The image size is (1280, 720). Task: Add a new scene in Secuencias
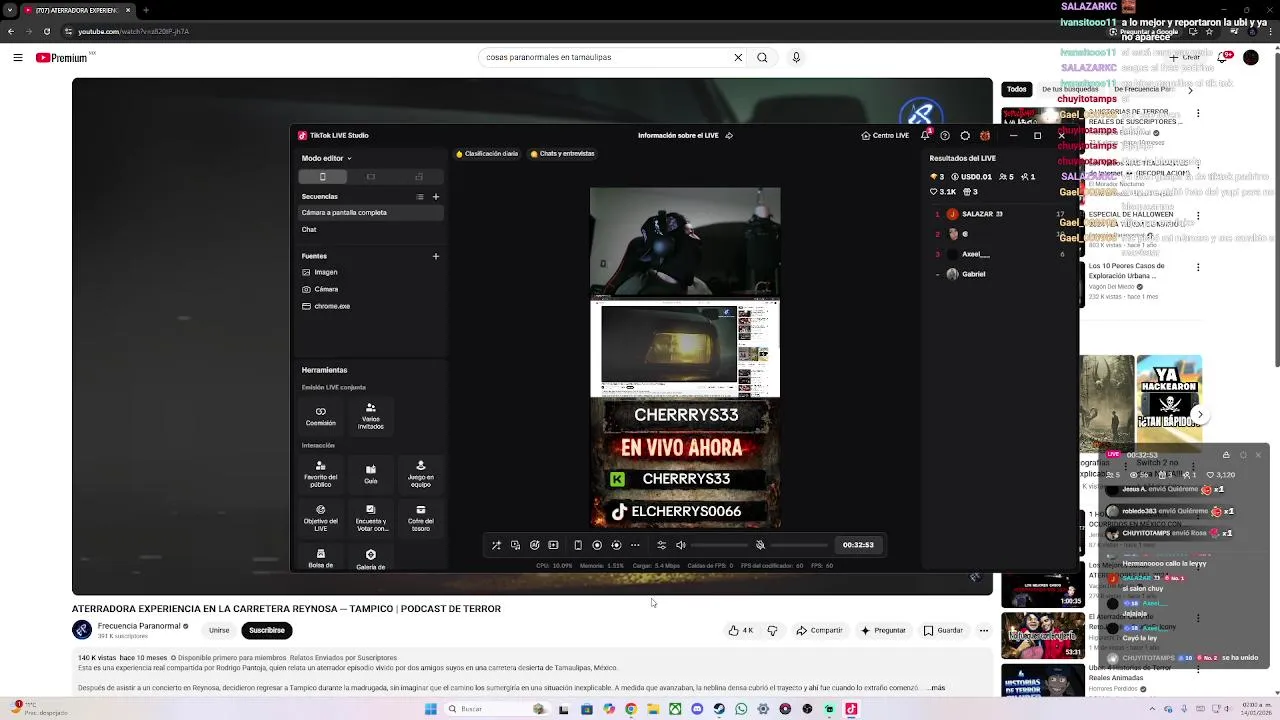(435, 197)
